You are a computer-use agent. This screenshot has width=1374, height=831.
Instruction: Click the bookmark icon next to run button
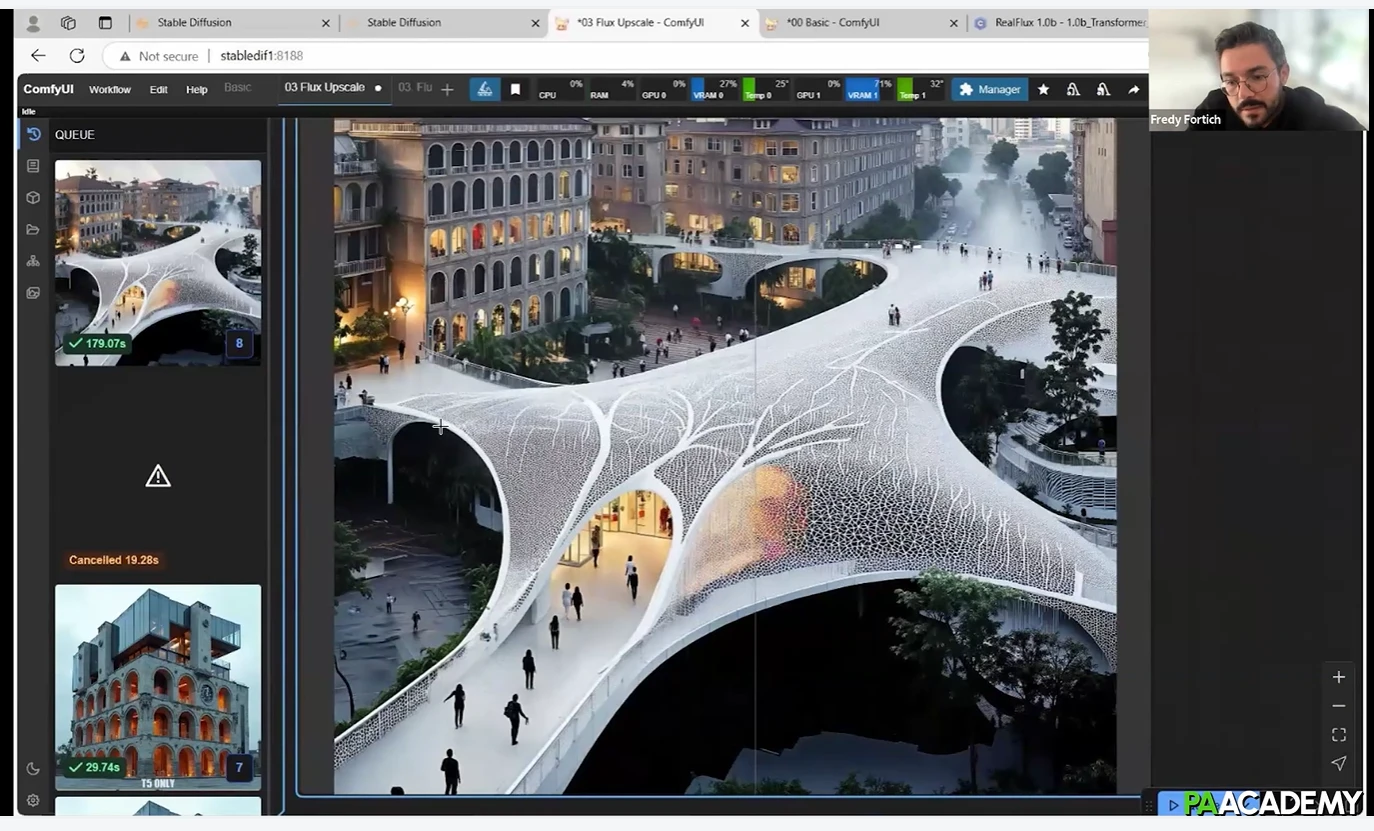pos(515,89)
